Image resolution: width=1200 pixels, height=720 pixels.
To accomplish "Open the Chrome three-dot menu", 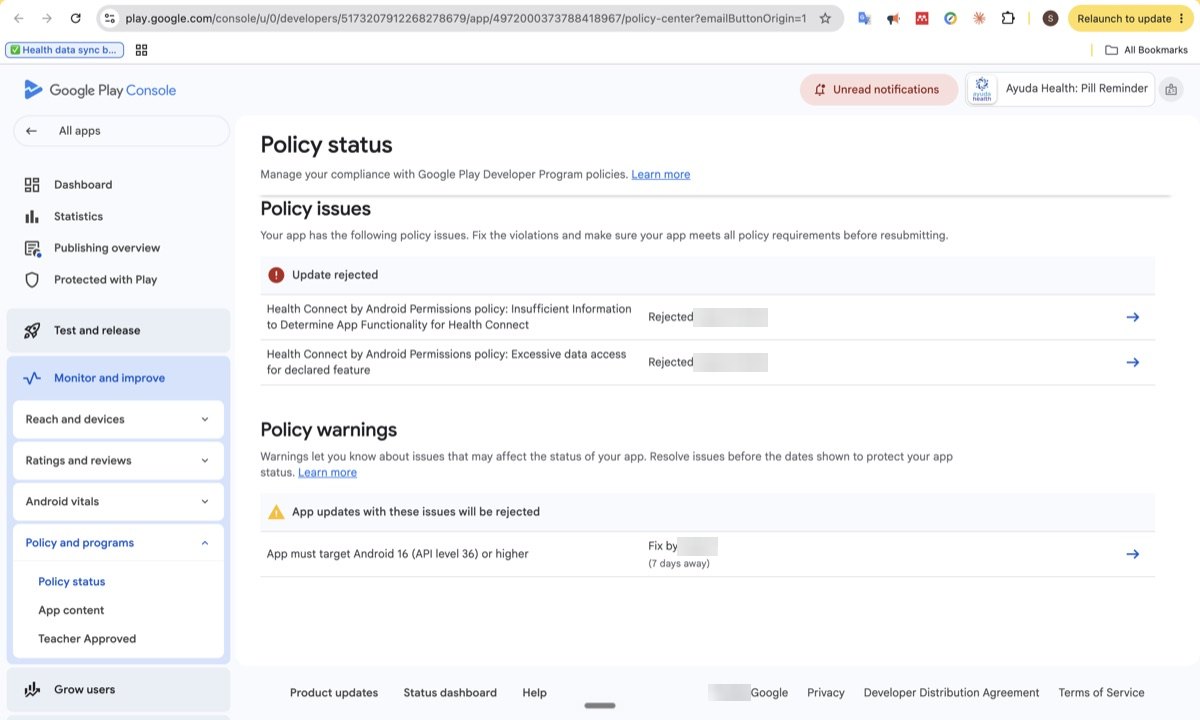I will [x=1182, y=18].
